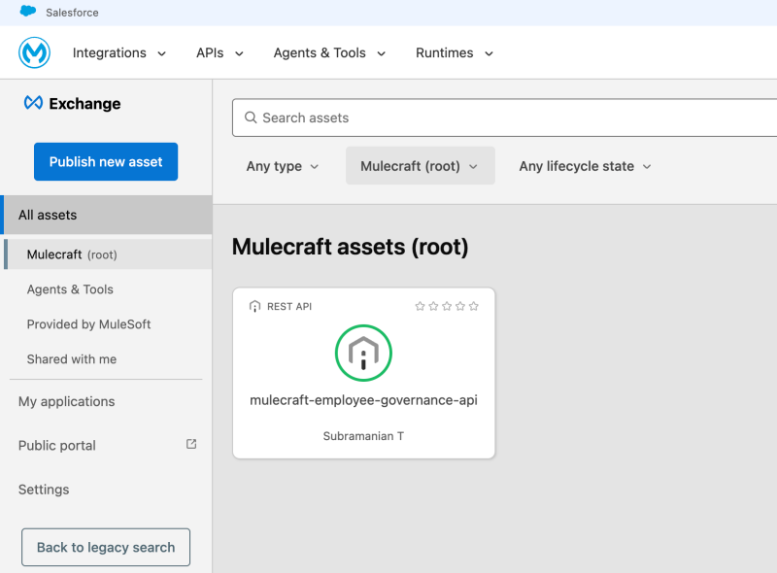This screenshot has height=573, width=777.
Task: Click the MuleSoft logo icon
Action: (x=35, y=53)
